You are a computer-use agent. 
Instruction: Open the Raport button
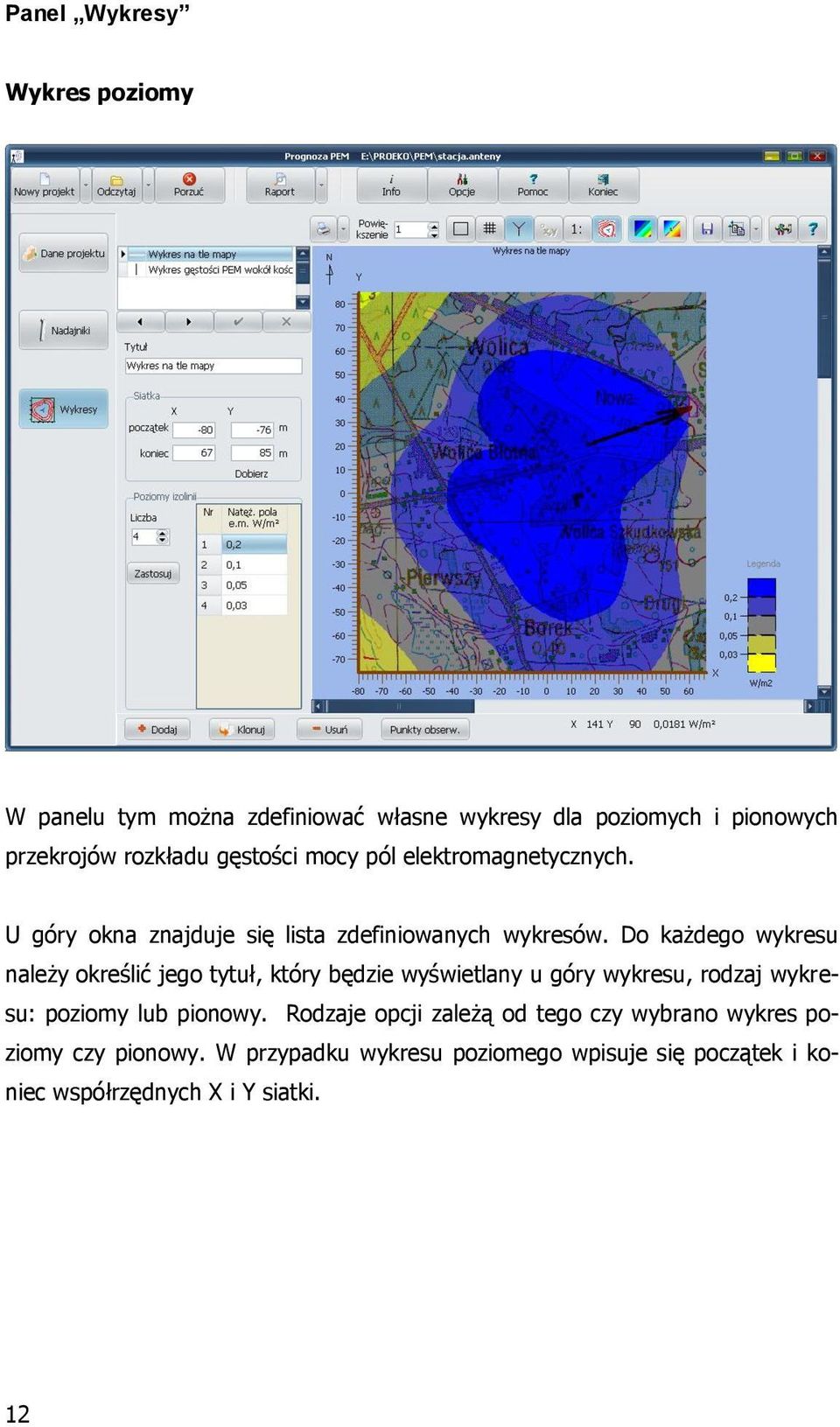pyautogui.click(x=280, y=185)
